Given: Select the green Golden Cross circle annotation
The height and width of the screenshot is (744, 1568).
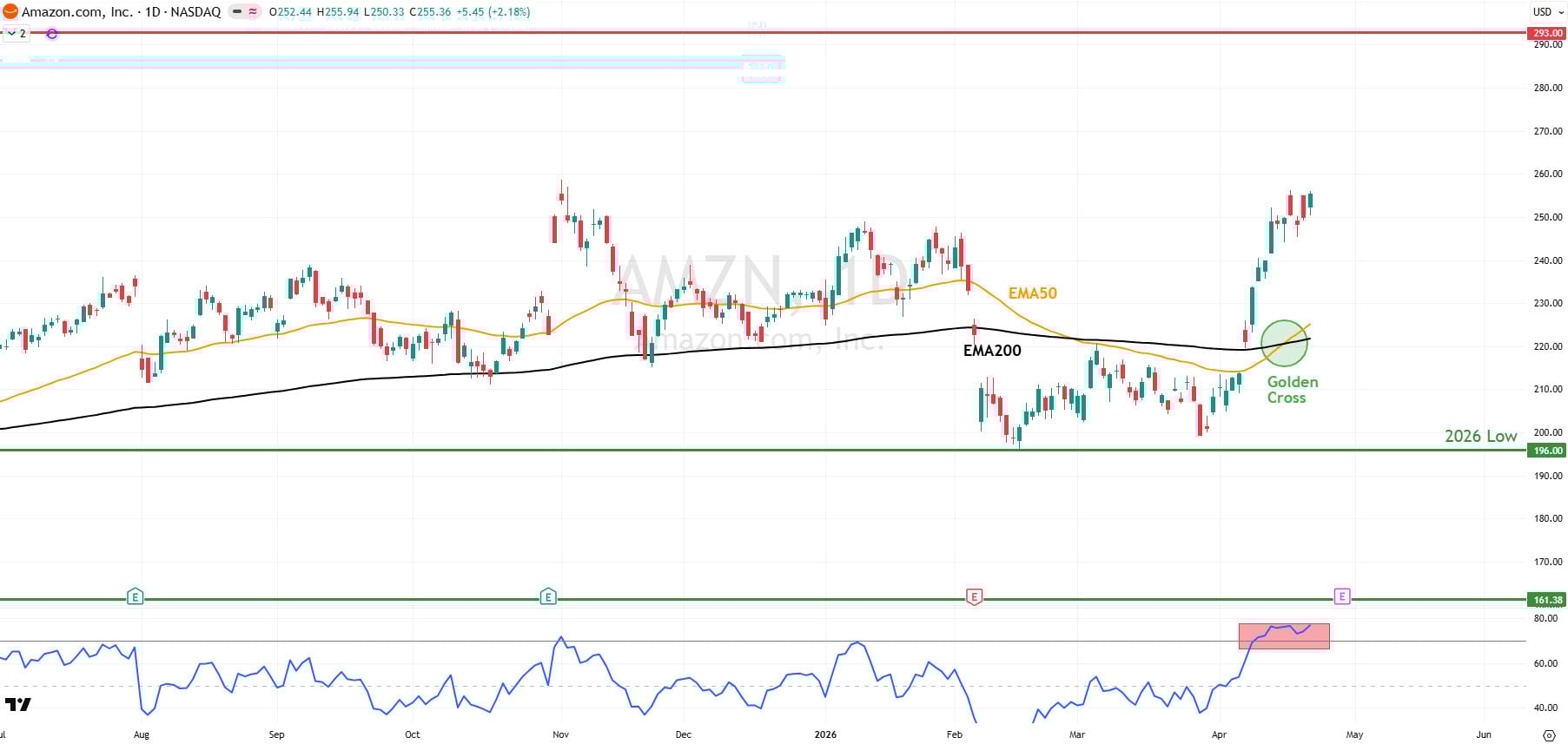Looking at the screenshot, I should [x=1284, y=343].
